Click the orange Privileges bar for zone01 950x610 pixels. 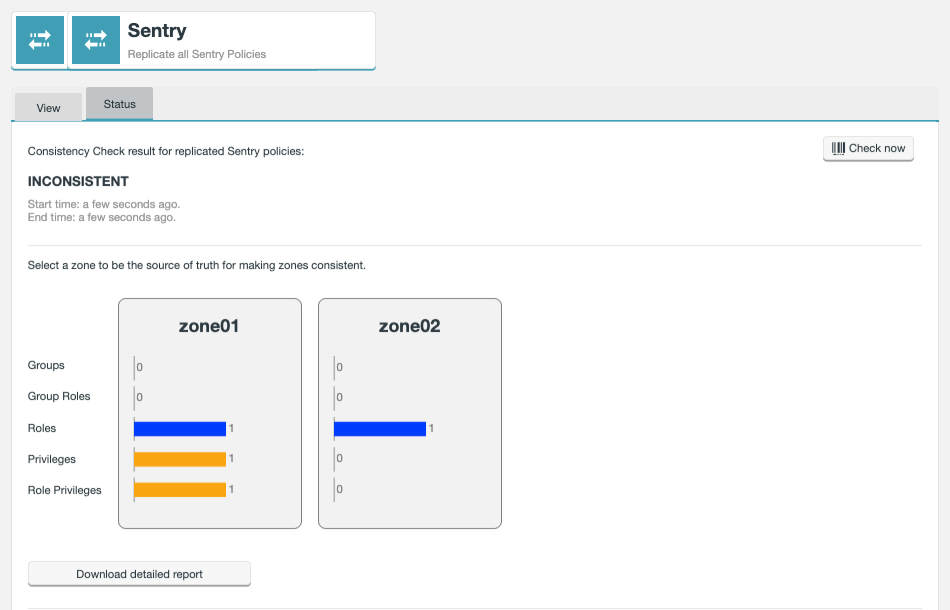click(180, 458)
